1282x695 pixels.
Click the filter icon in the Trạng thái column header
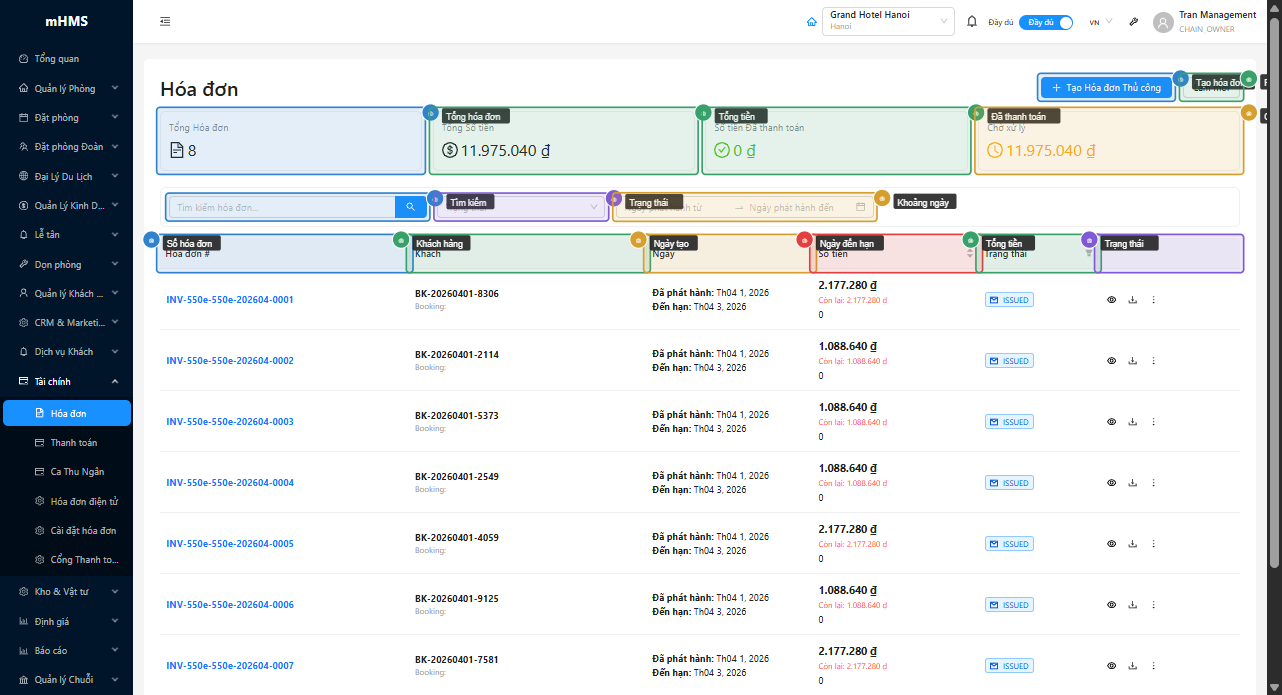pyautogui.click(x=1089, y=254)
